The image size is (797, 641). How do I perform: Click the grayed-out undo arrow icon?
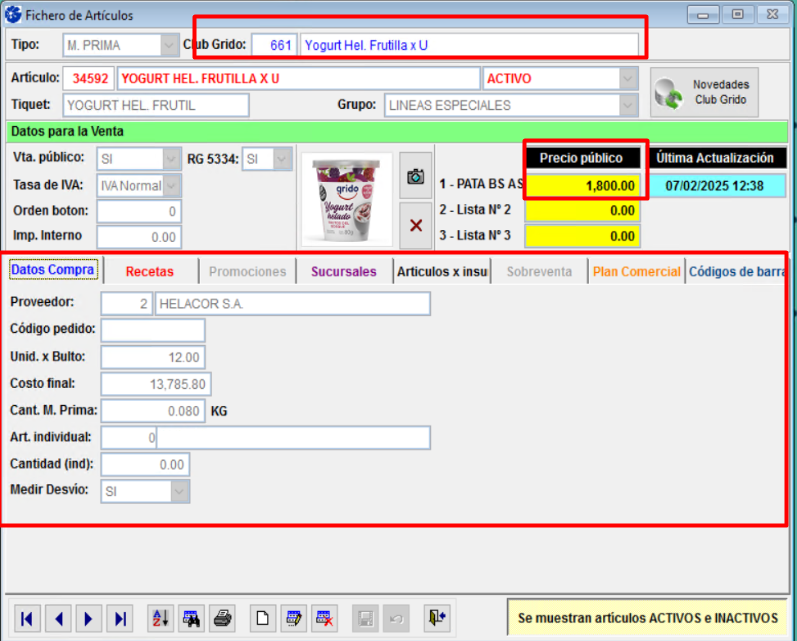point(396,618)
